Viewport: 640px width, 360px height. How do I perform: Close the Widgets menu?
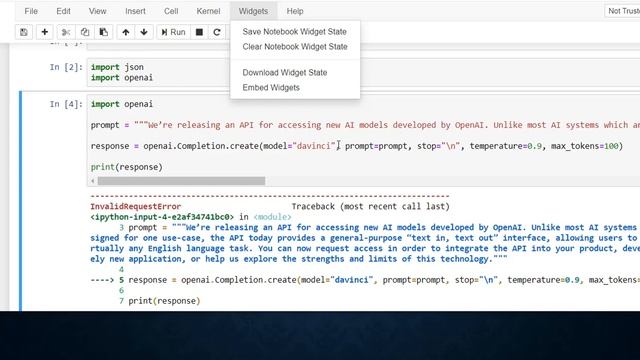click(253, 11)
